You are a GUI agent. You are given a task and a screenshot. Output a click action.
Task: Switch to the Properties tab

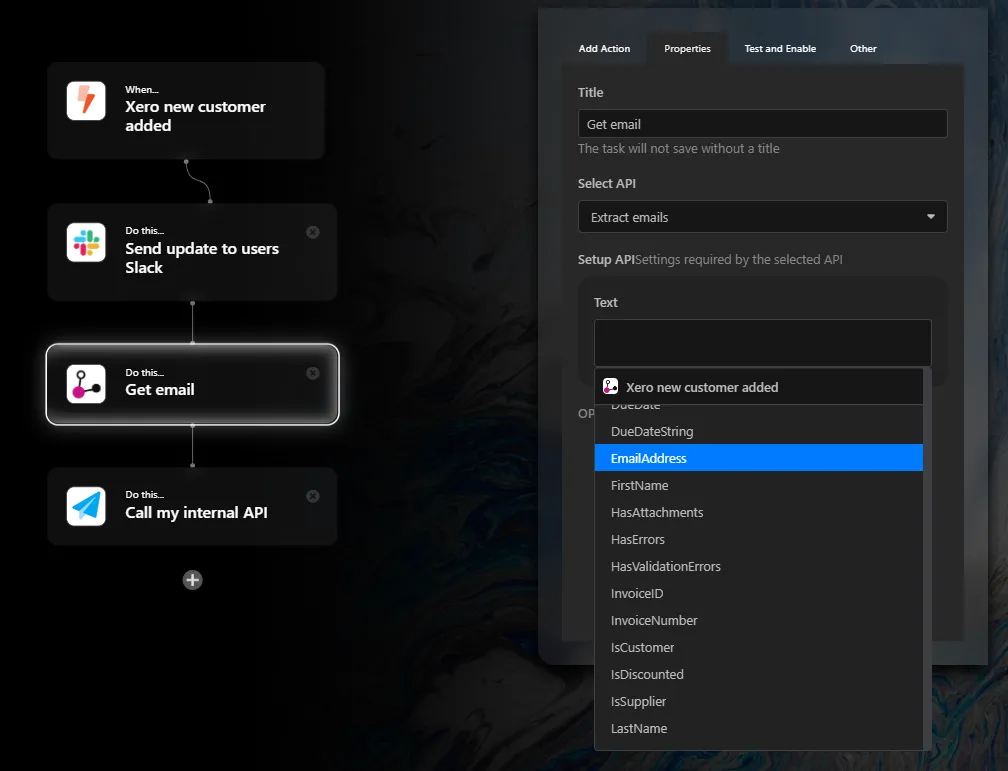point(687,48)
